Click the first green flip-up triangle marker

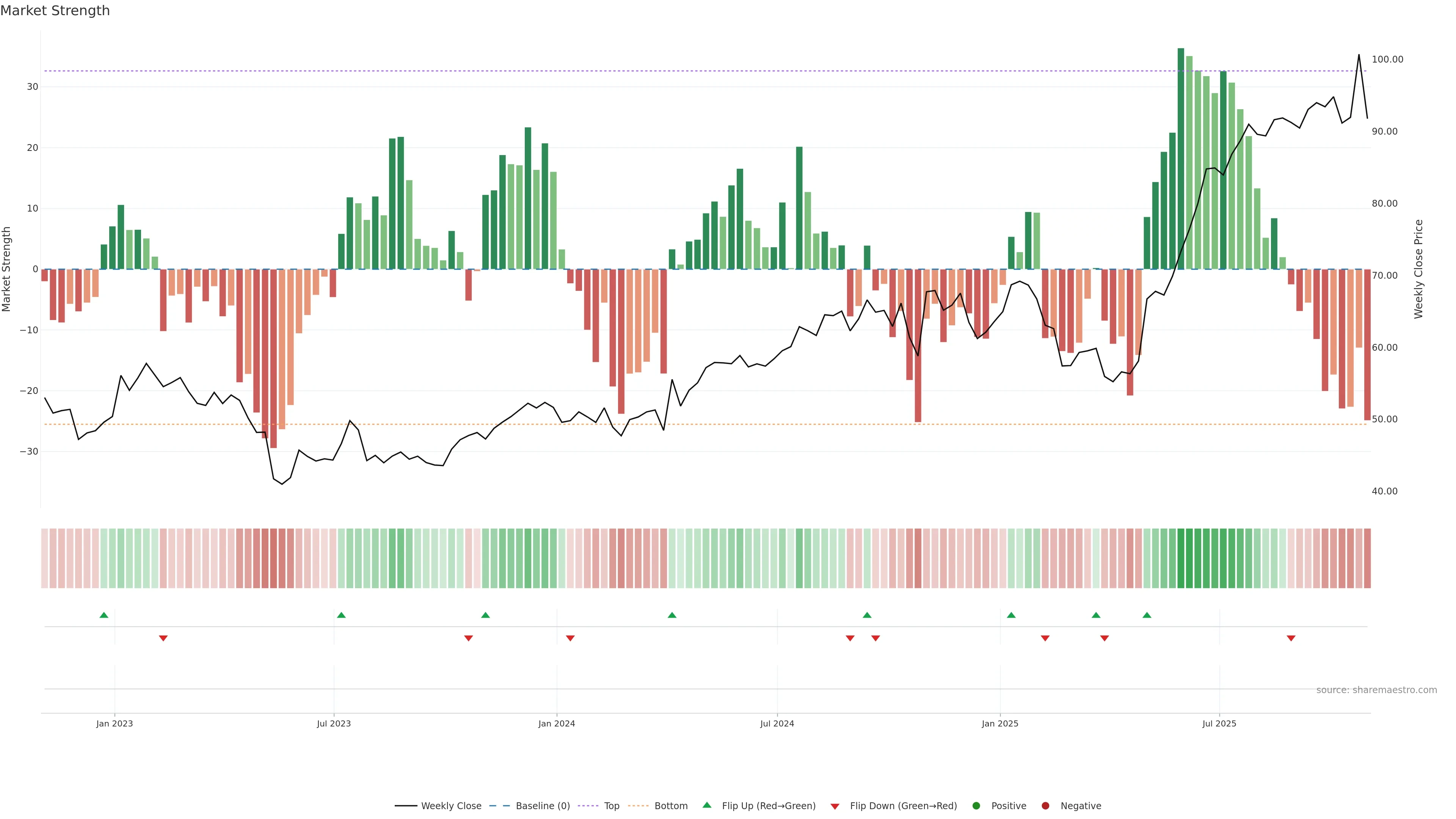104,615
